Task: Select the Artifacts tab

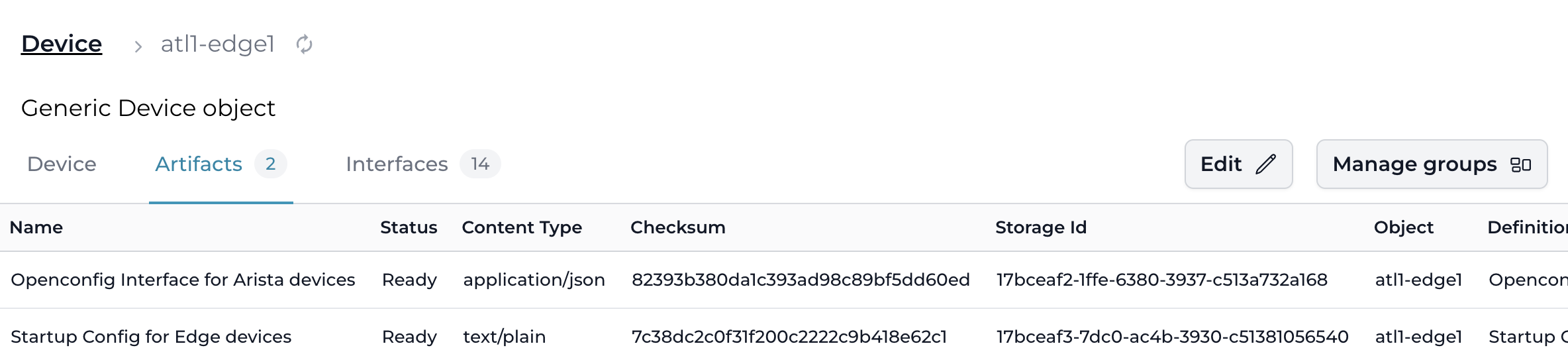Action: (199, 164)
